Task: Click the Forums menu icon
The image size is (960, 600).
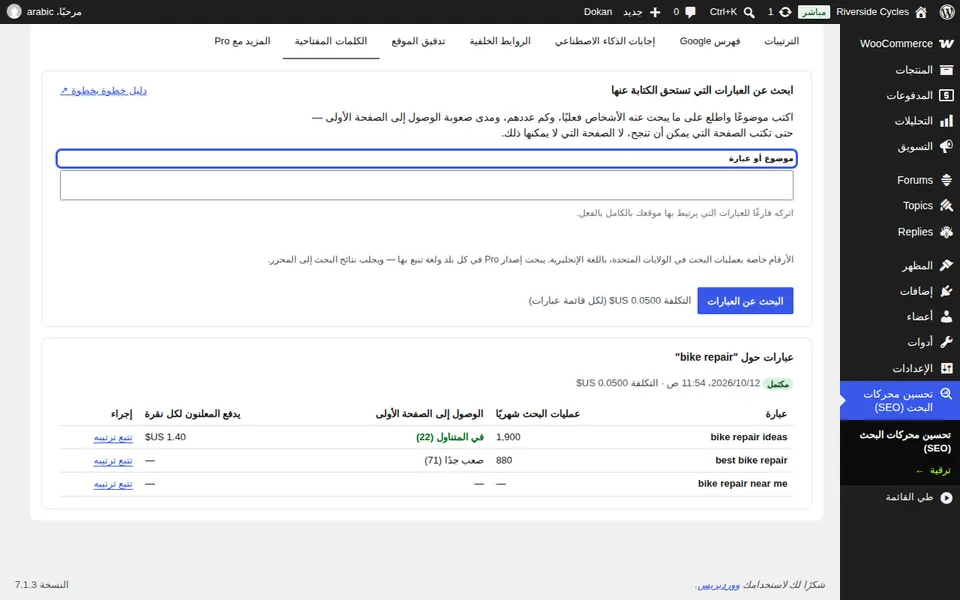Action: coord(946,180)
